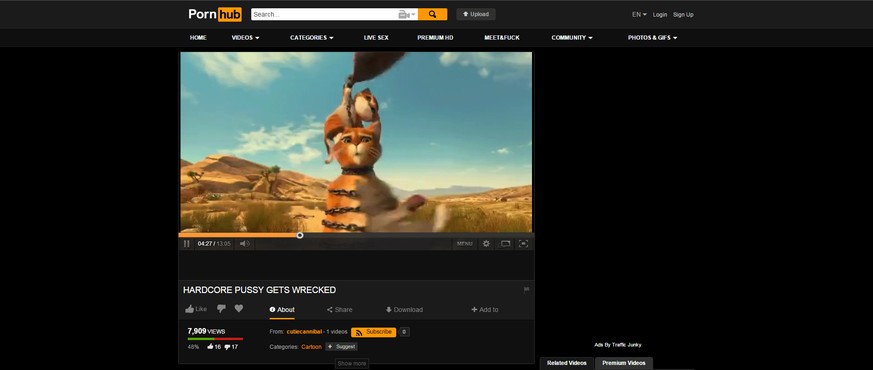
Task: Click the video progress bar handle
Action: coord(300,235)
